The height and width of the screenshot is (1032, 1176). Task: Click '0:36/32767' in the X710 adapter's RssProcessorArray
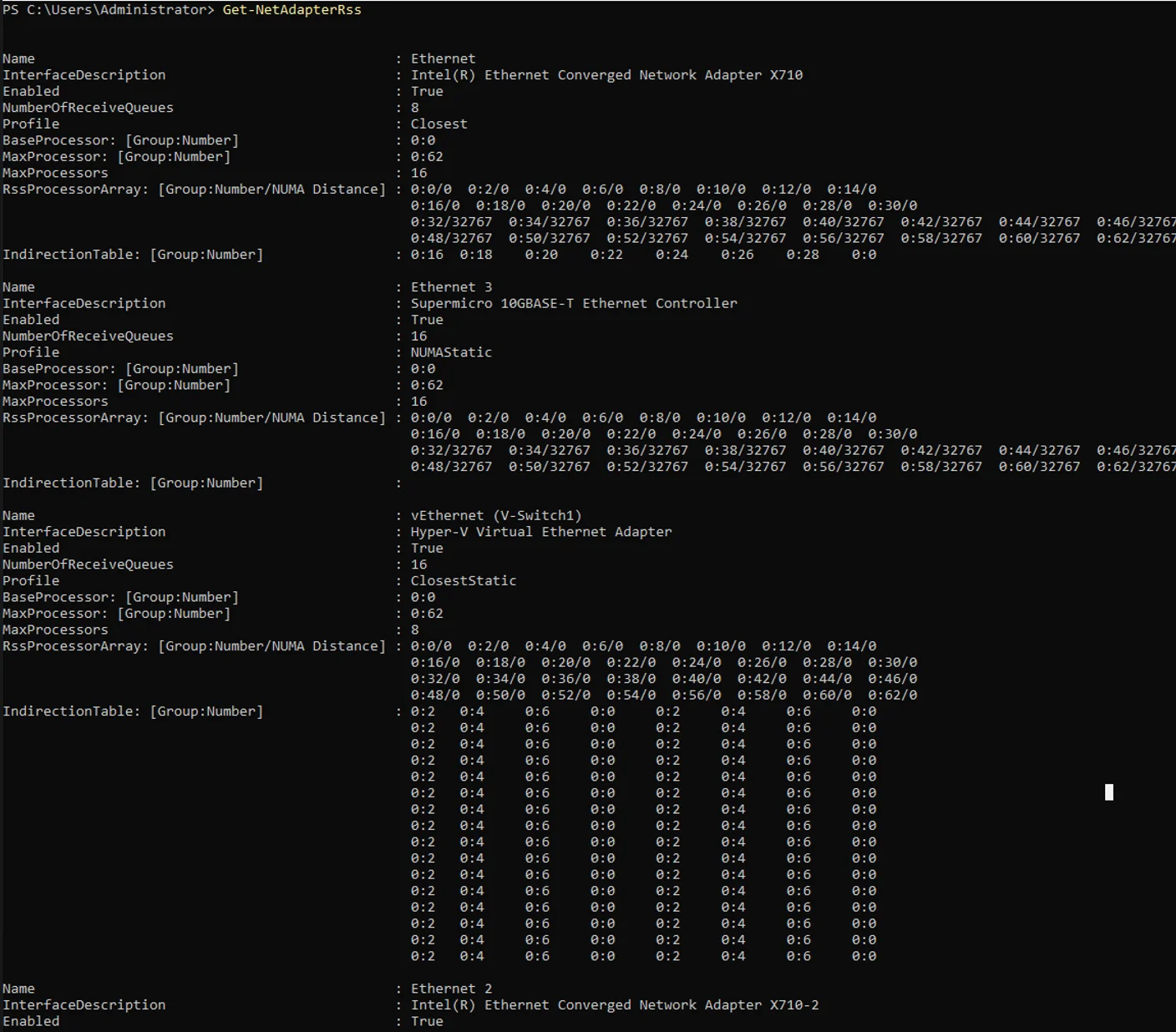click(x=647, y=222)
